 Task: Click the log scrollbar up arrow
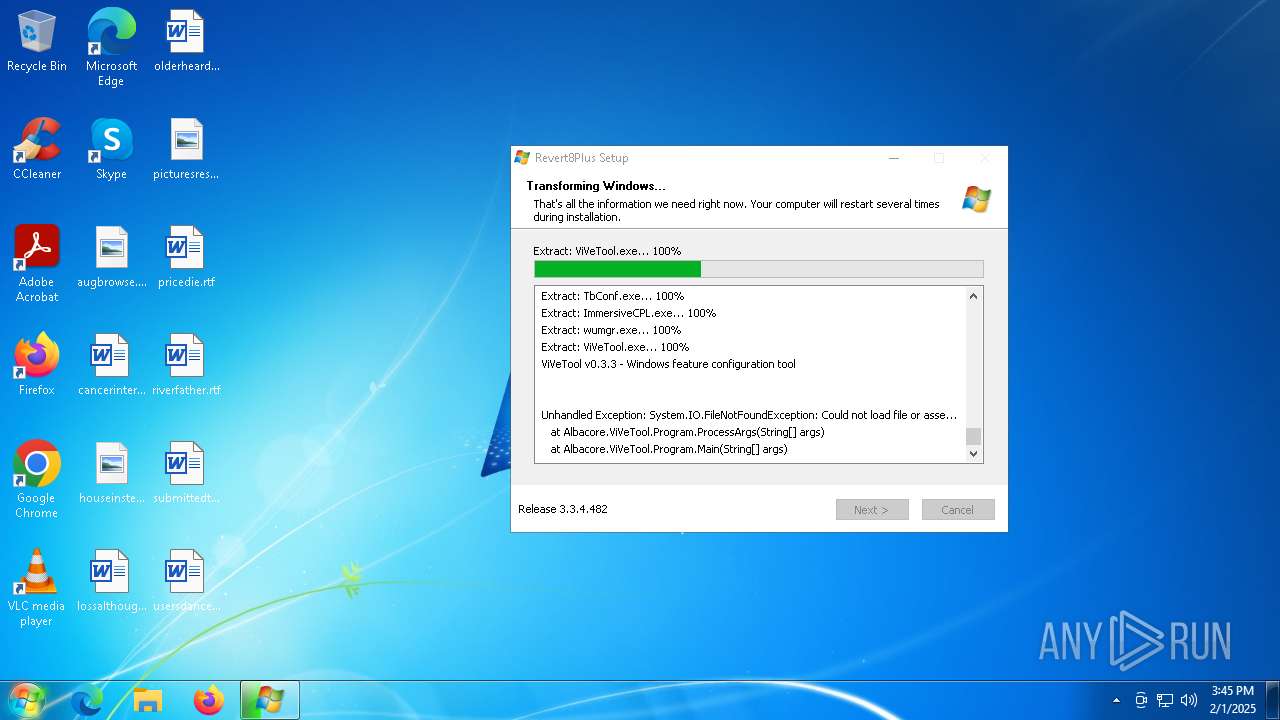pos(974,296)
